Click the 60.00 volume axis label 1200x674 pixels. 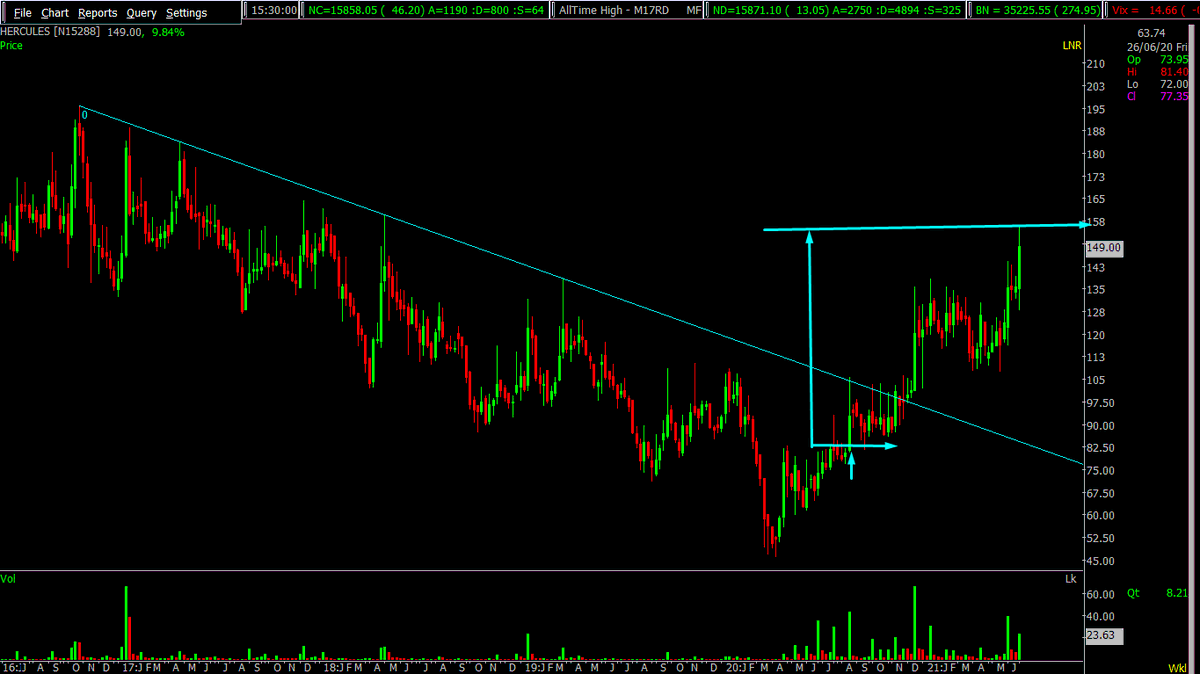pos(1100,594)
